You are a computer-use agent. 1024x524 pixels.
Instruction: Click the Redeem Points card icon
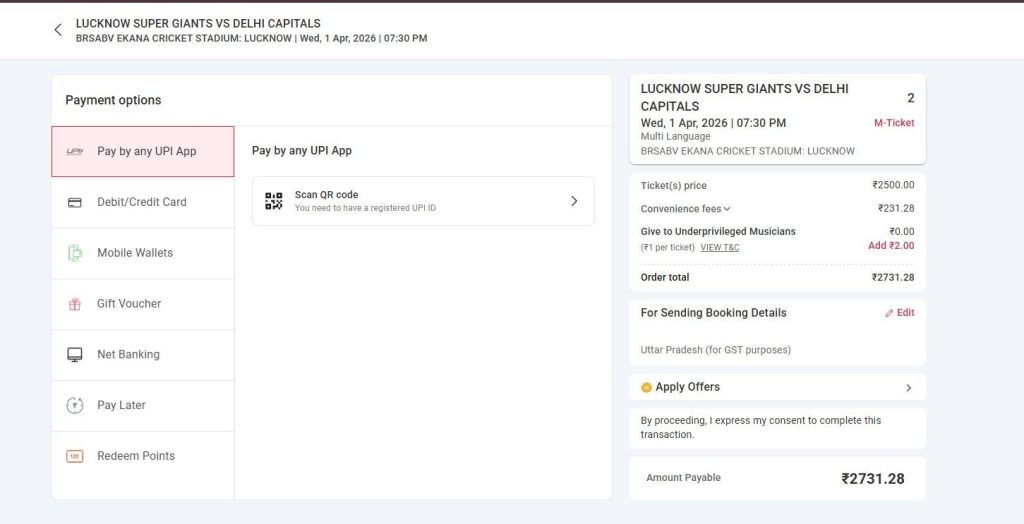coord(74,456)
